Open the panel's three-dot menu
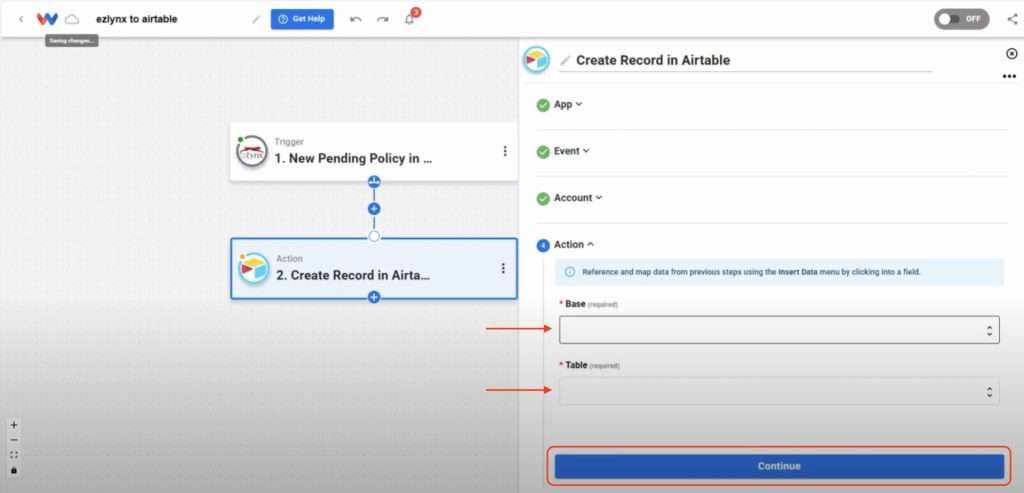The image size is (1024, 493). (1009, 76)
